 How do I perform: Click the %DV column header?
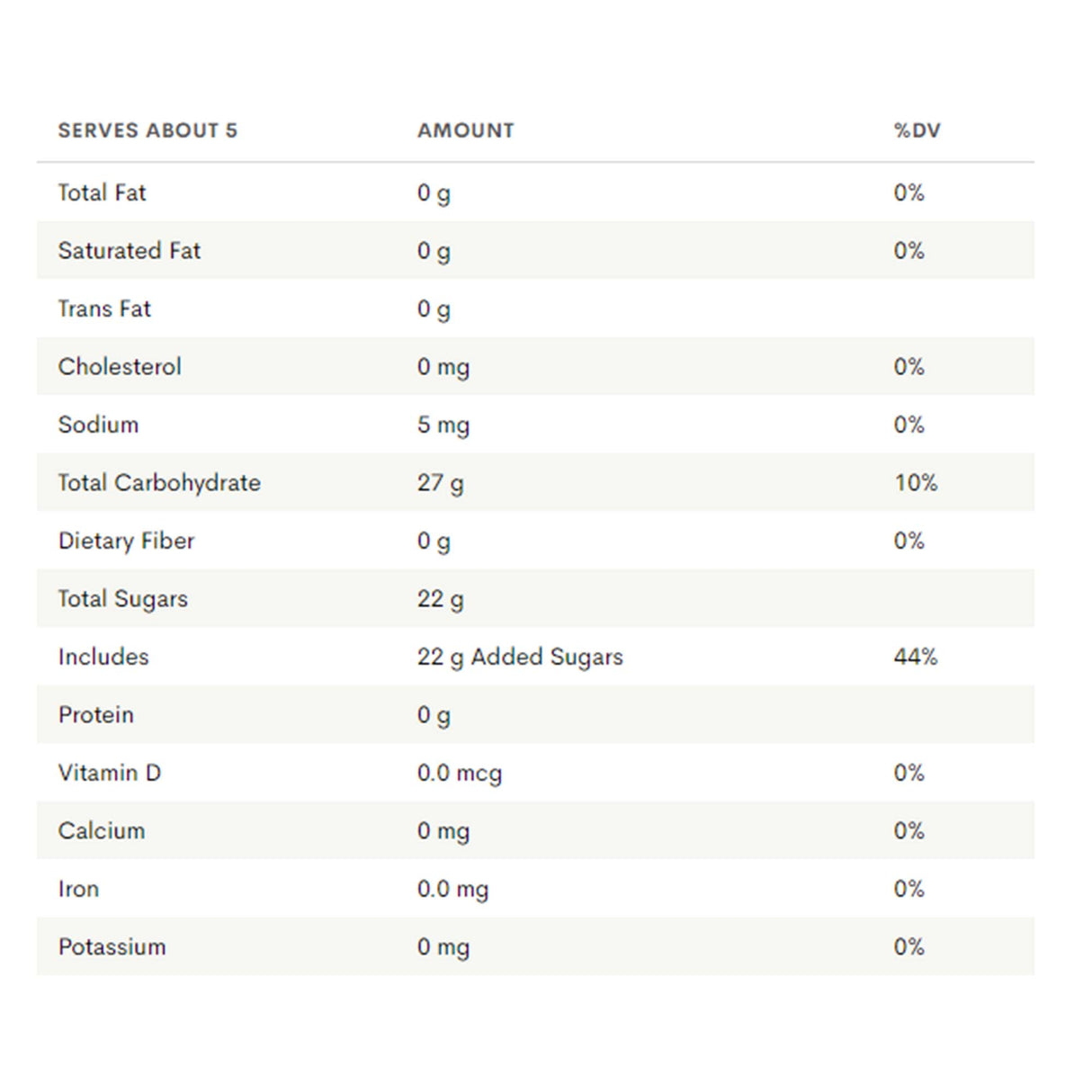click(x=917, y=130)
